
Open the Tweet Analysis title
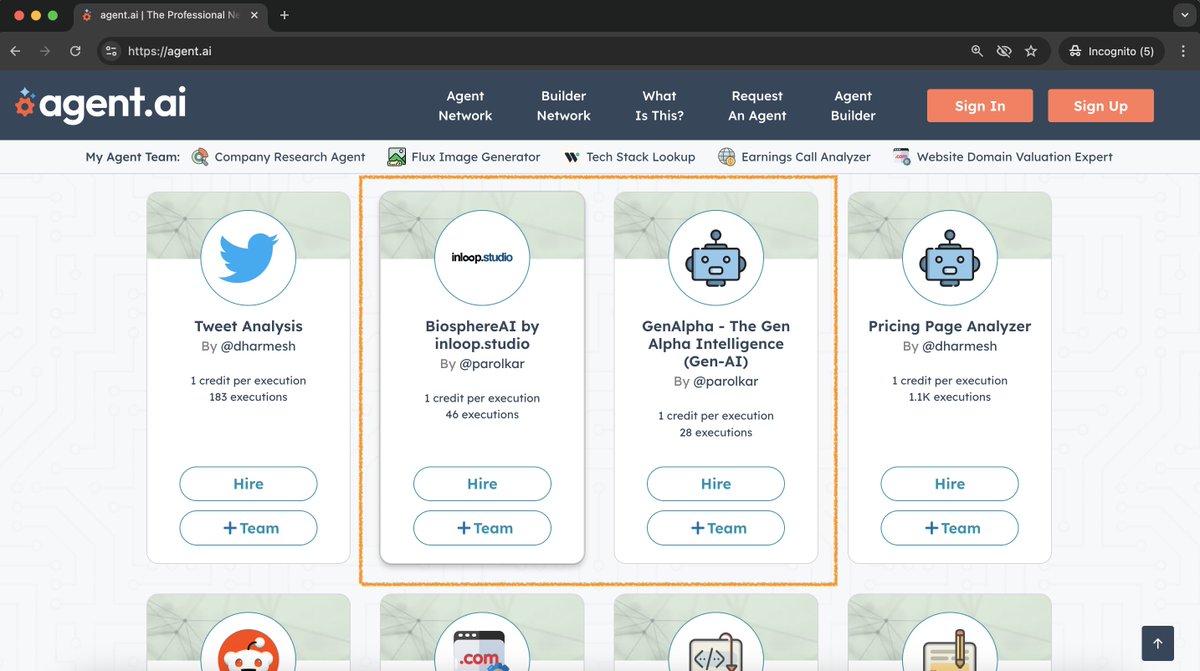[x=248, y=326]
